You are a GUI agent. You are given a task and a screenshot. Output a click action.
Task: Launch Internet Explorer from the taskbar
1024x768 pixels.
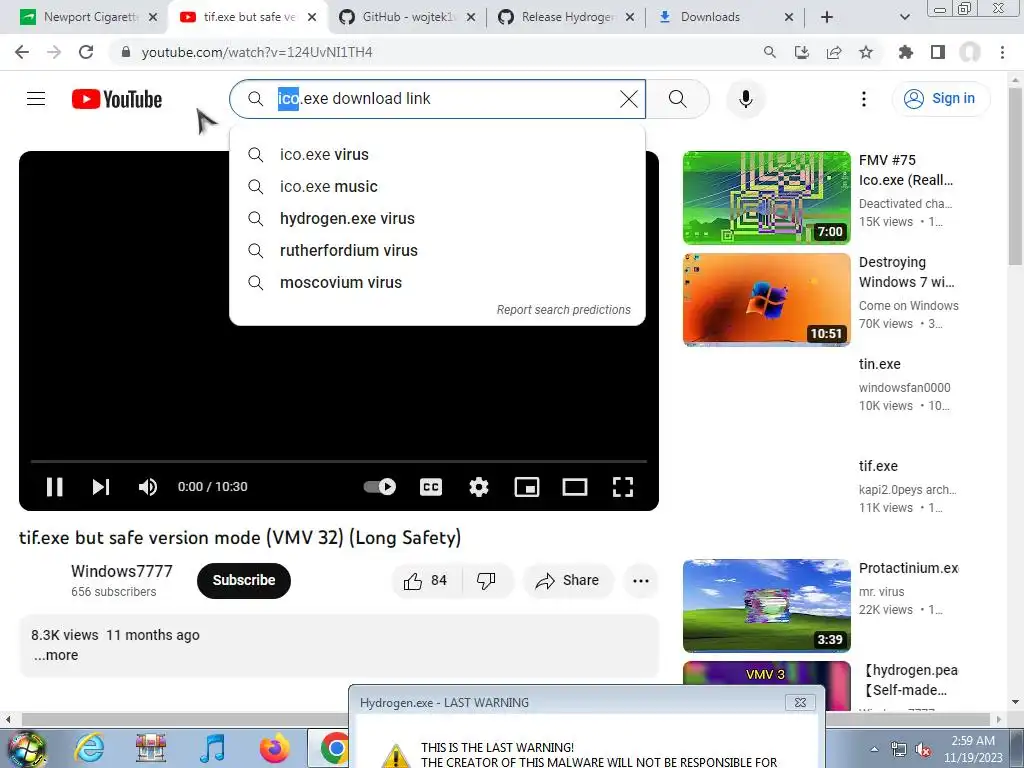click(89, 748)
